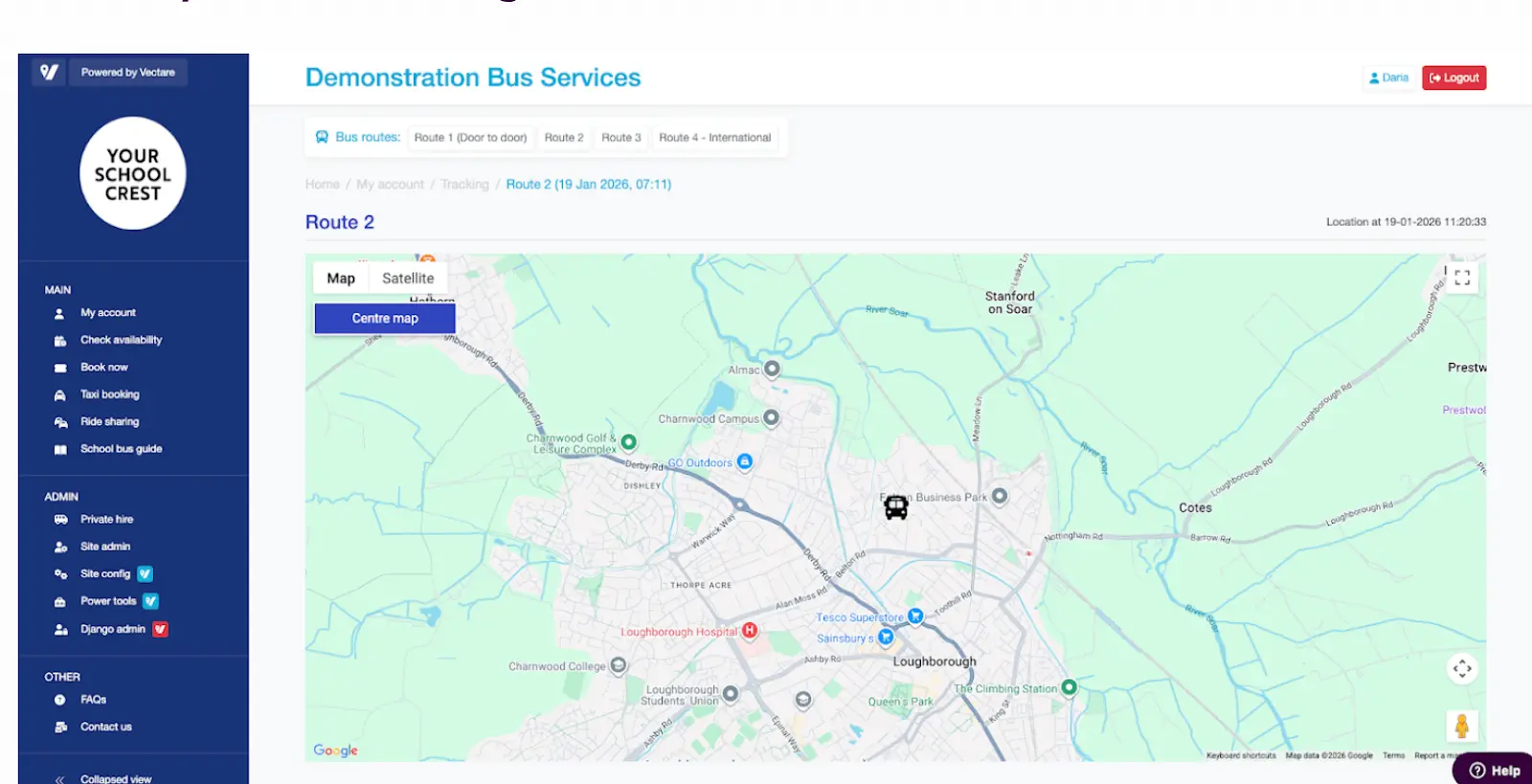Select Route 3 in bus routes

621,138
